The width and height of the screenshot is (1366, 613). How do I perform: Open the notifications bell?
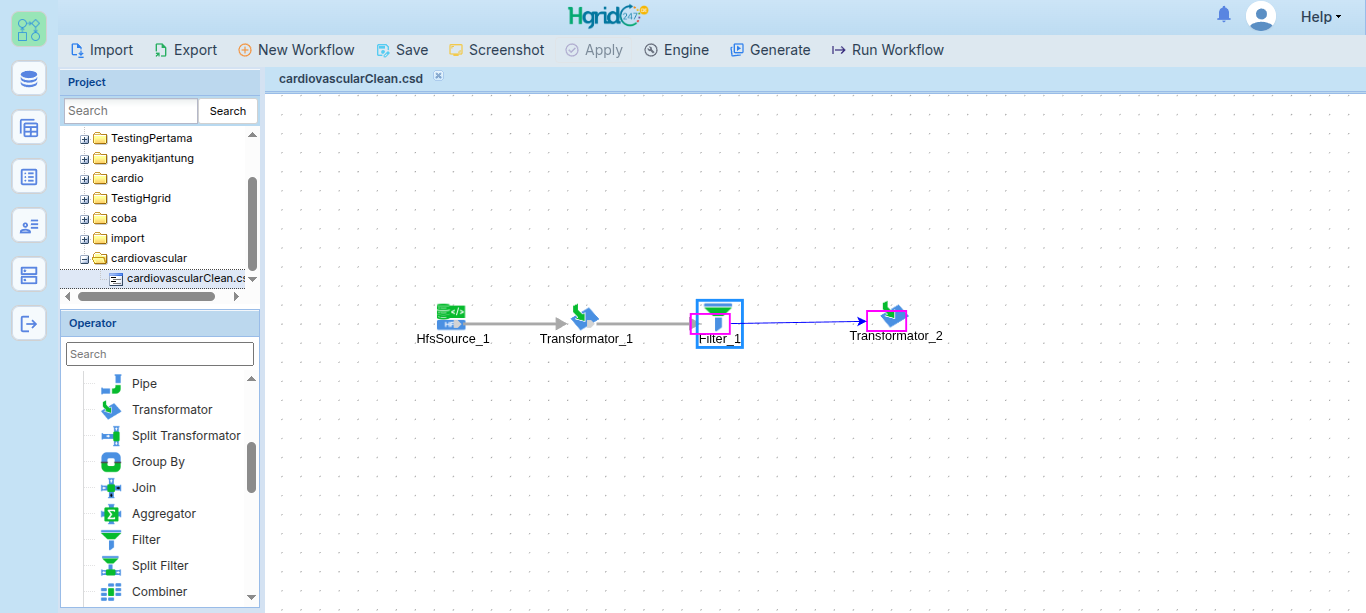pos(1224,15)
